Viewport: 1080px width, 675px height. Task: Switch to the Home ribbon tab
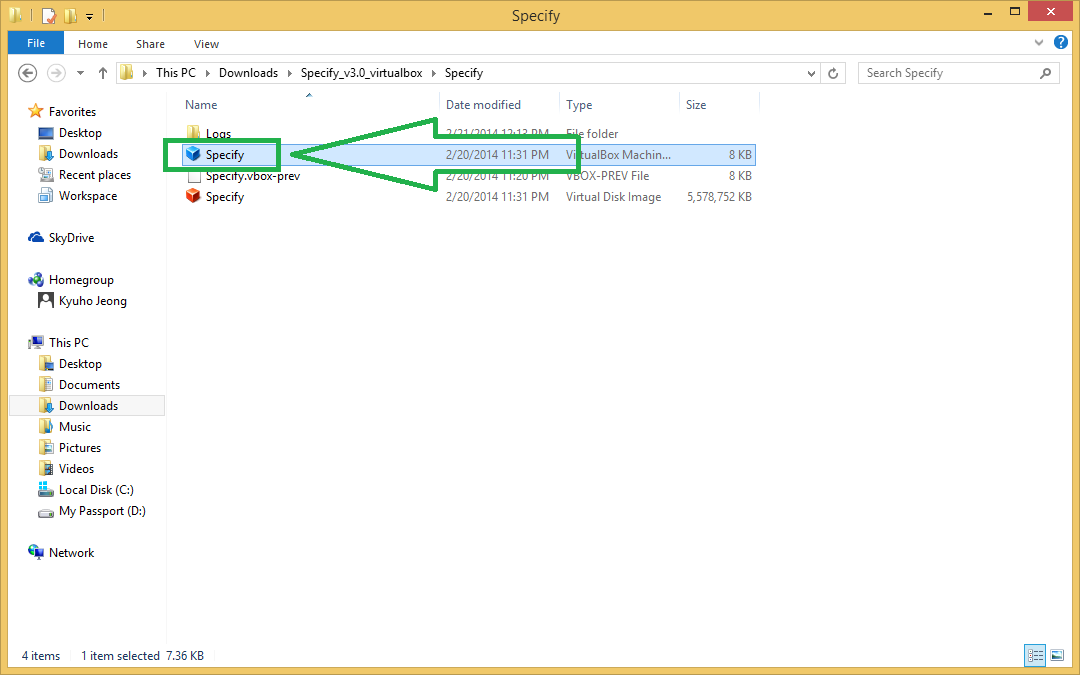93,43
